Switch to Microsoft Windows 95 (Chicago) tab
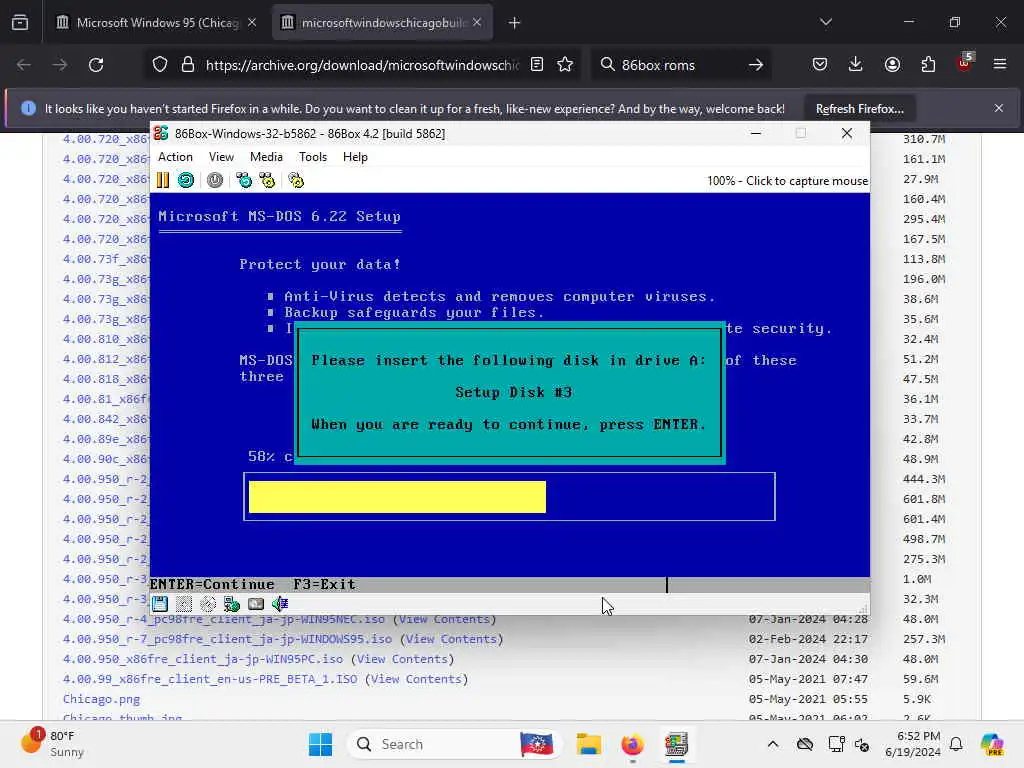The height and width of the screenshot is (768, 1024). [x=157, y=23]
